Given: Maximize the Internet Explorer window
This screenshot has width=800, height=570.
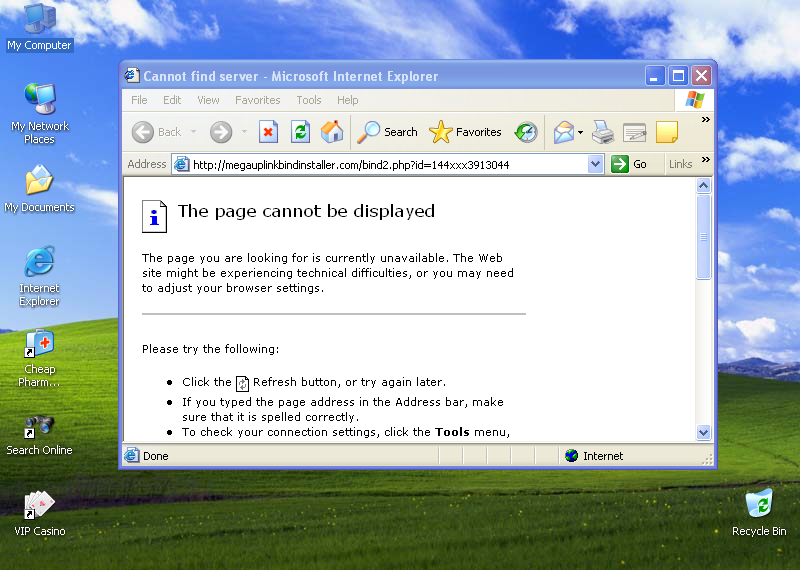Looking at the screenshot, I should 678,76.
